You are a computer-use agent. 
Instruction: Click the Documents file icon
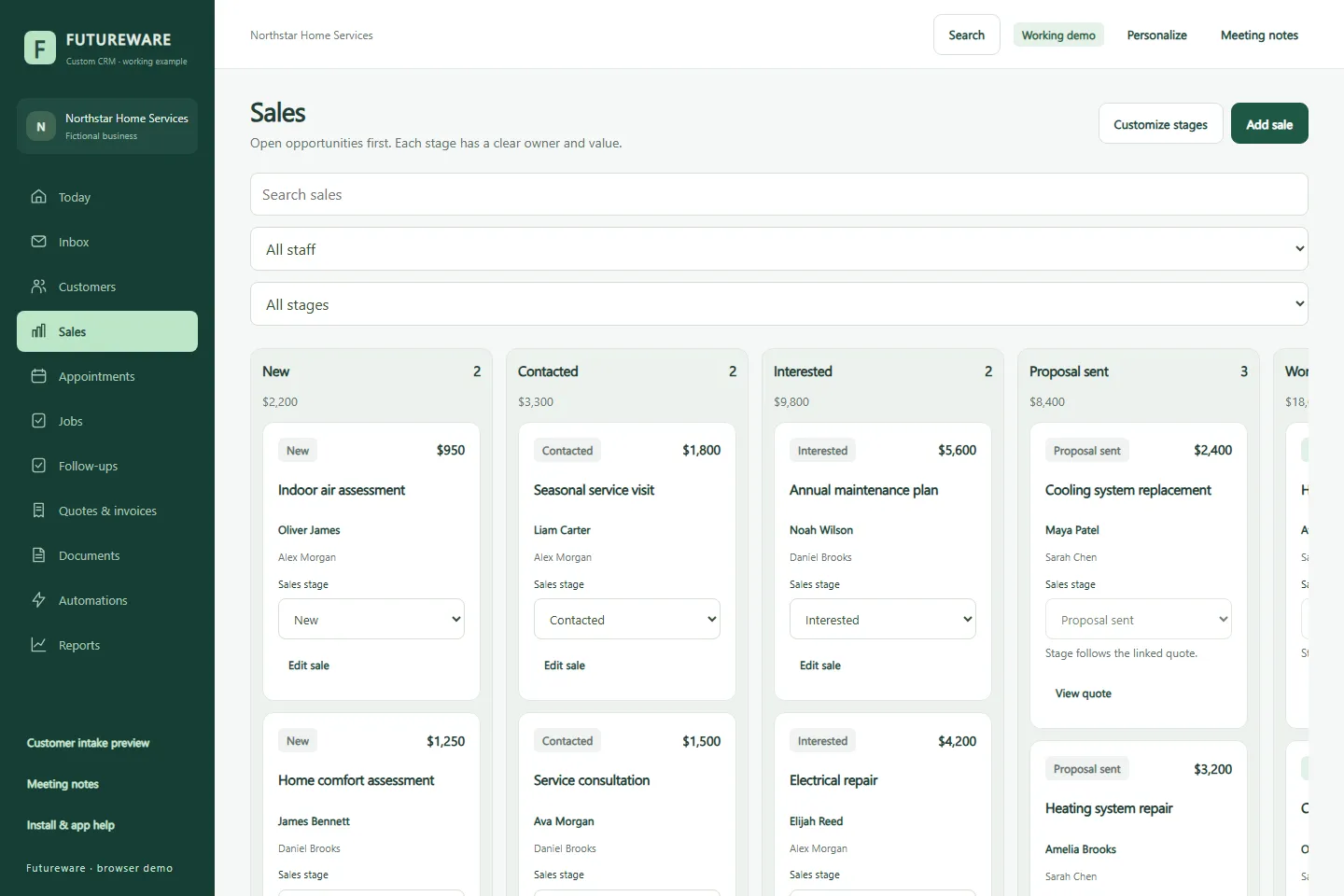(38, 555)
